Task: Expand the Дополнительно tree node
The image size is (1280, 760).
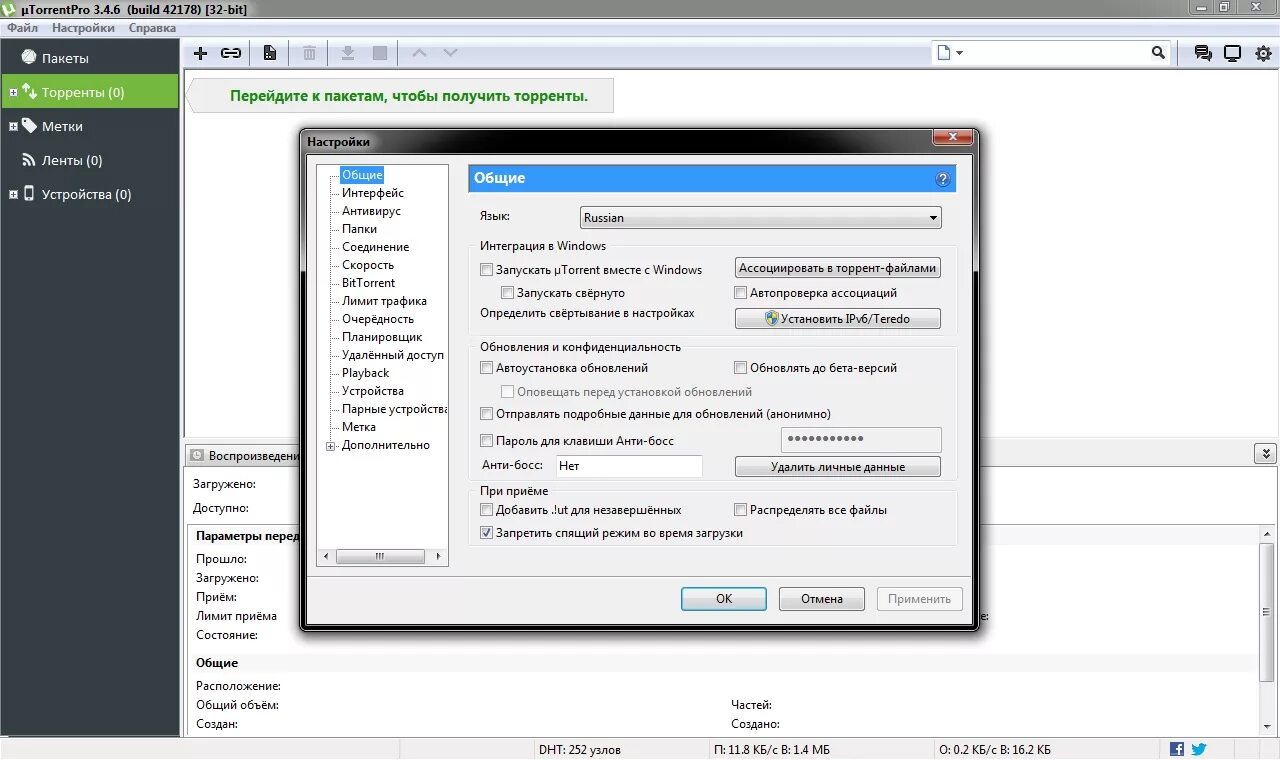Action: point(331,446)
